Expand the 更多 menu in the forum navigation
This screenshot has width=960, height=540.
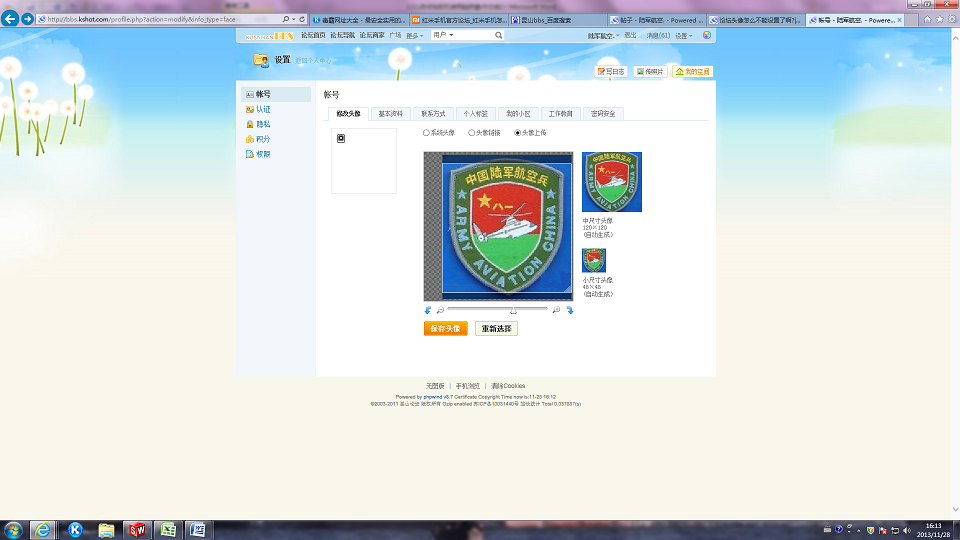pyautogui.click(x=414, y=36)
